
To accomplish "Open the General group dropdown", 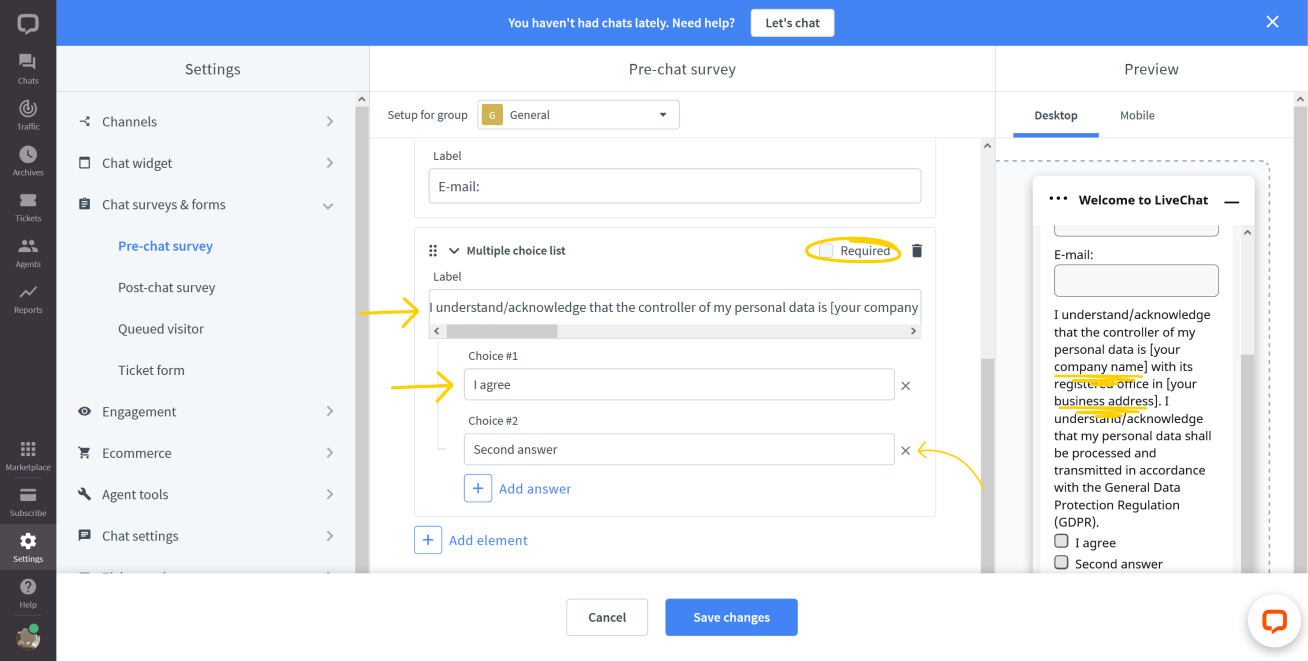I will tap(578, 115).
